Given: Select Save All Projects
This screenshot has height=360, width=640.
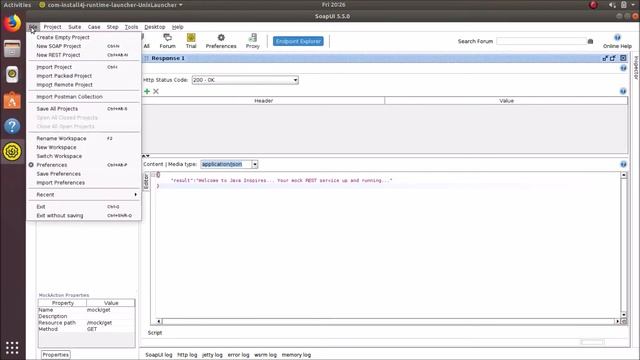Looking at the screenshot, I should pyautogui.click(x=57, y=109).
